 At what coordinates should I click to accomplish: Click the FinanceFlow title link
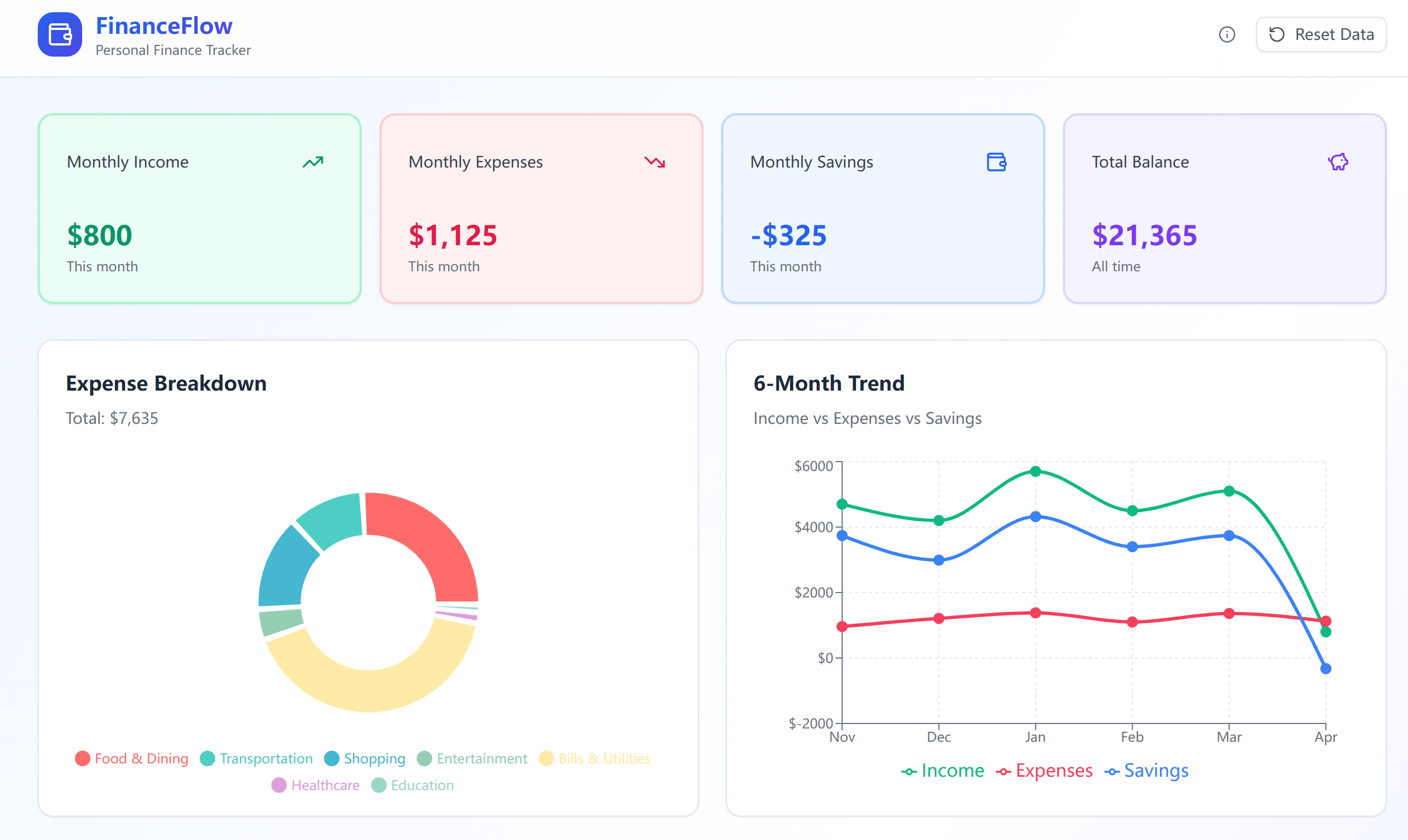pyautogui.click(x=164, y=26)
